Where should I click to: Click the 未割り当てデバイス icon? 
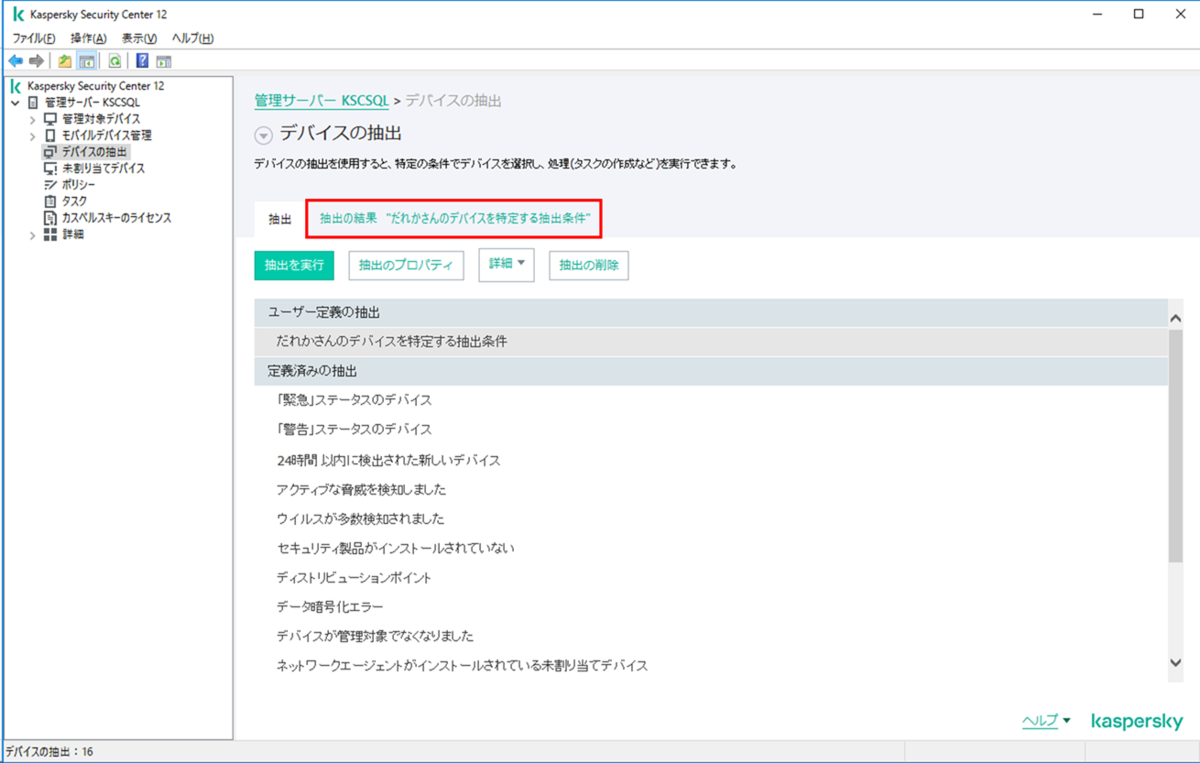click(x=51, y=168)
